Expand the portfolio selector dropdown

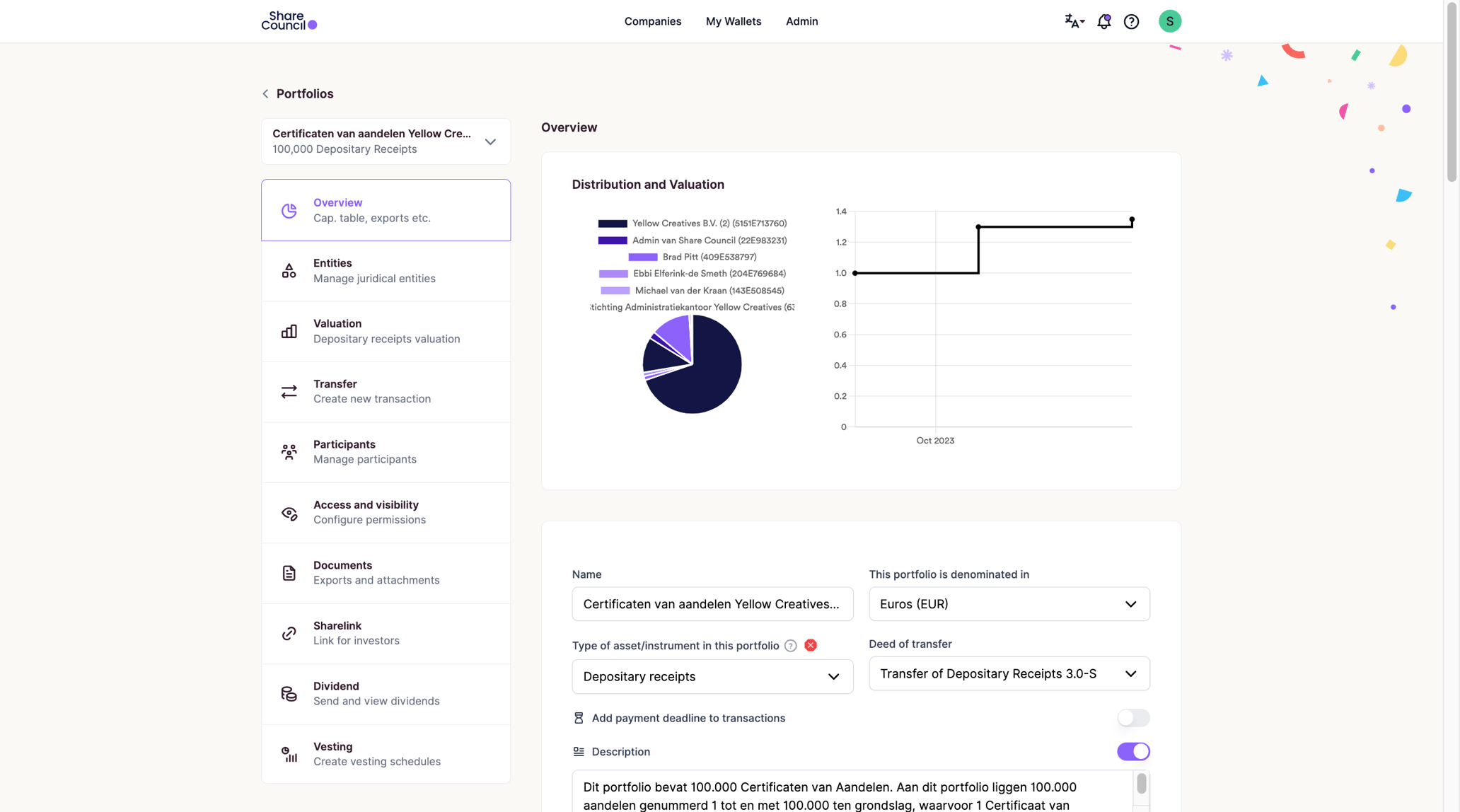(x=490, y=141)
